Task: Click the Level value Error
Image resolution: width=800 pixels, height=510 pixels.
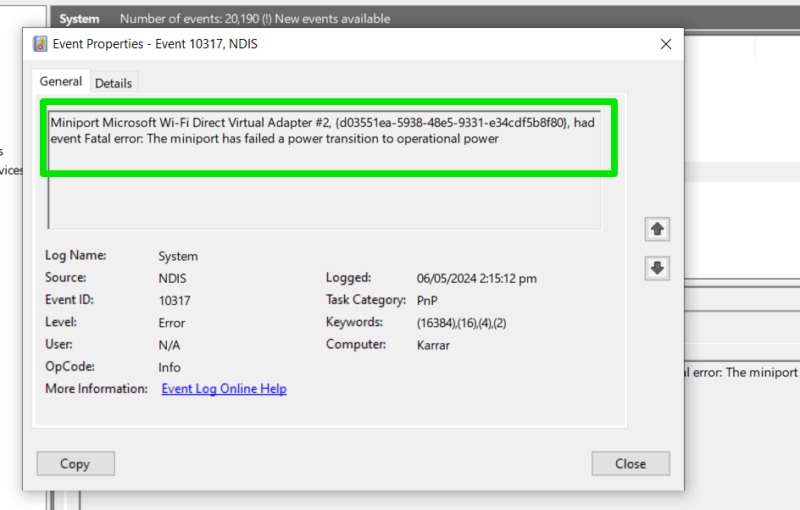Action: 171,323
